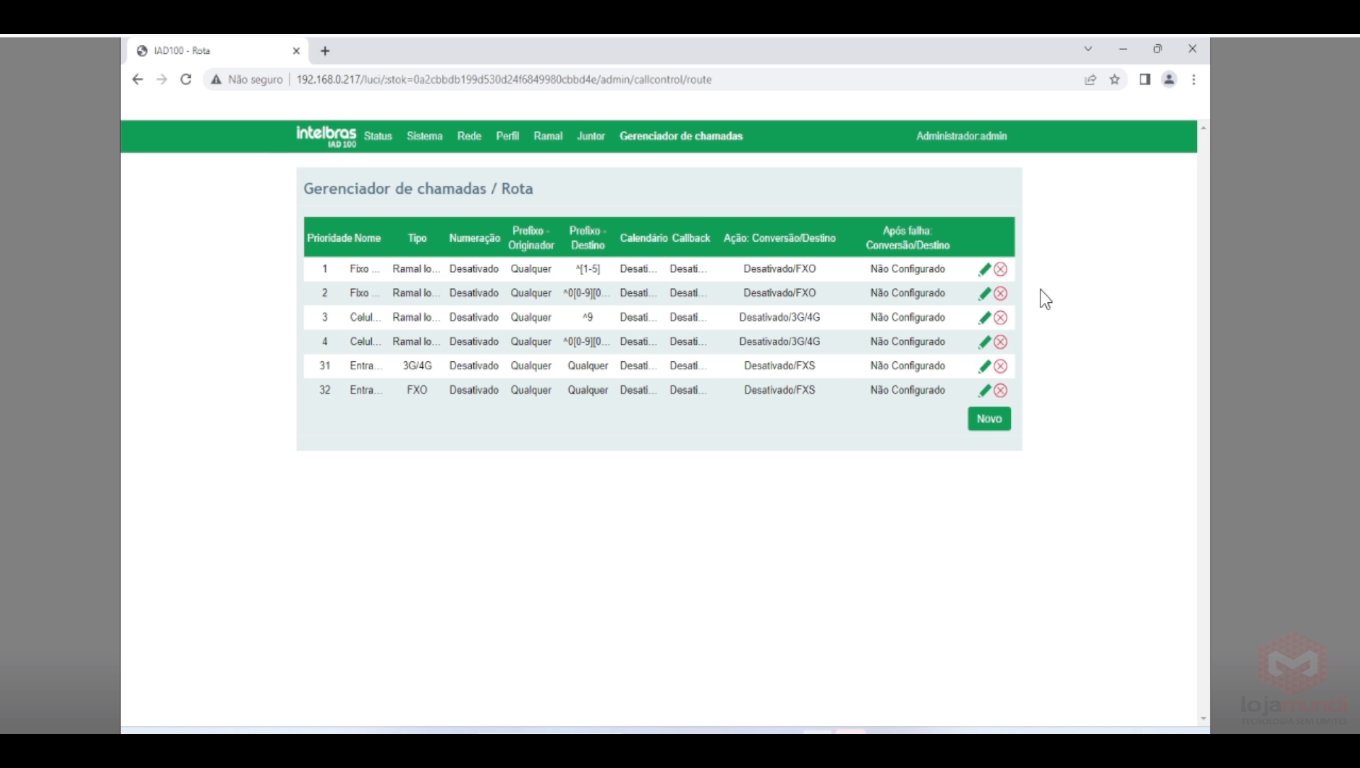Image resolution: width=1360 pixels, height=768 pixels.
Task: Open the 'Não seguro' site information
Action: point(246,79)
